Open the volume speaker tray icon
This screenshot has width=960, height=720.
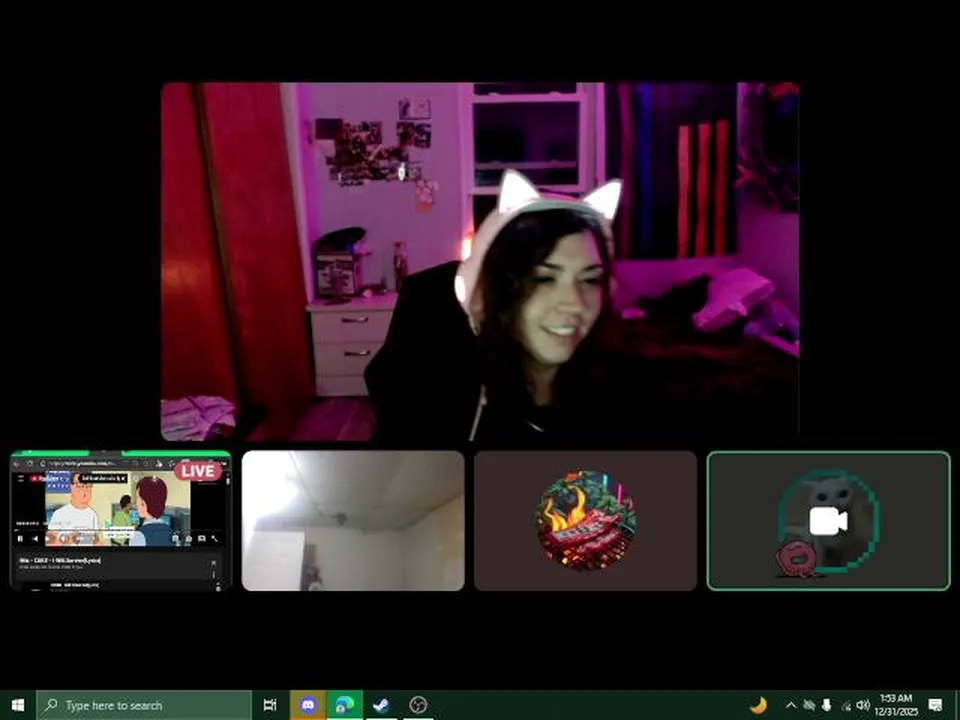pos(863,705)
